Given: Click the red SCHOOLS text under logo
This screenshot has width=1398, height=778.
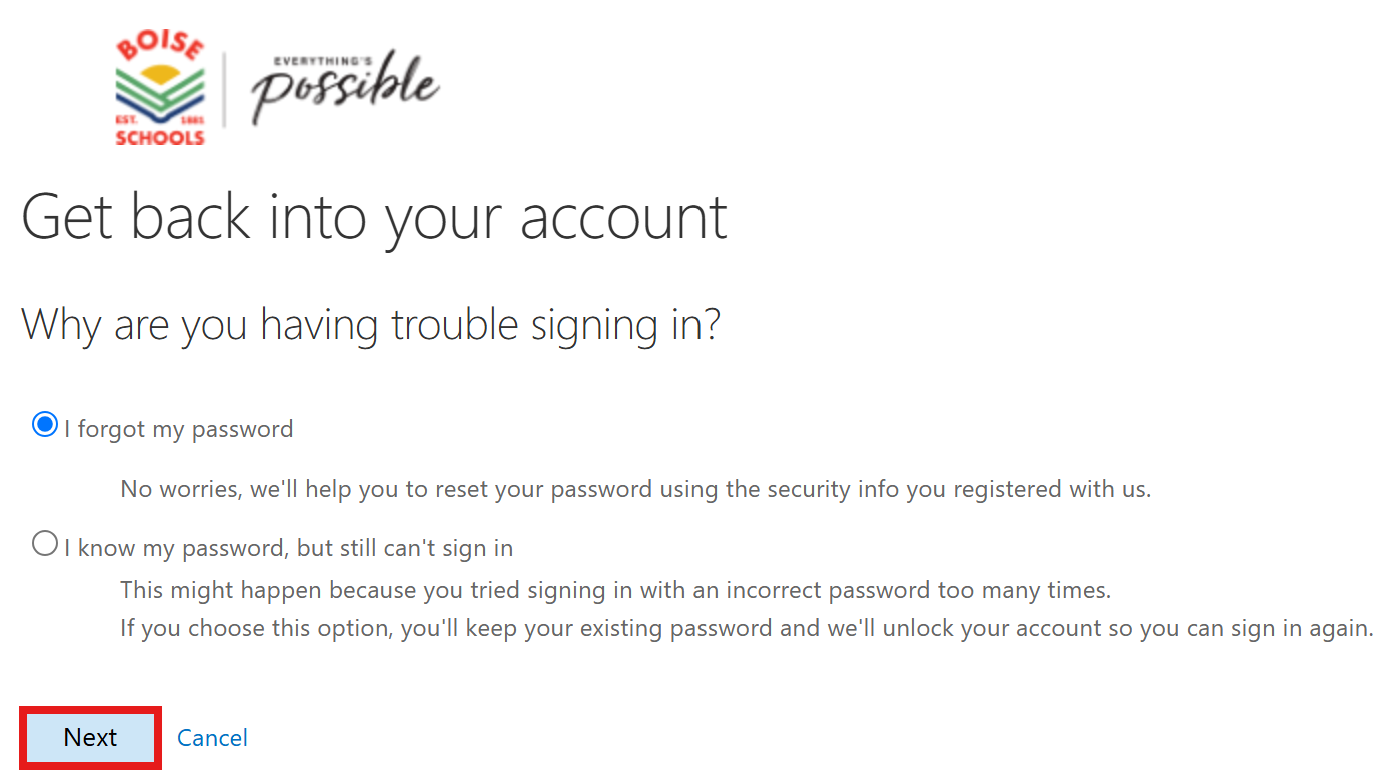Looking at the screenshot, I should (160, 138).
